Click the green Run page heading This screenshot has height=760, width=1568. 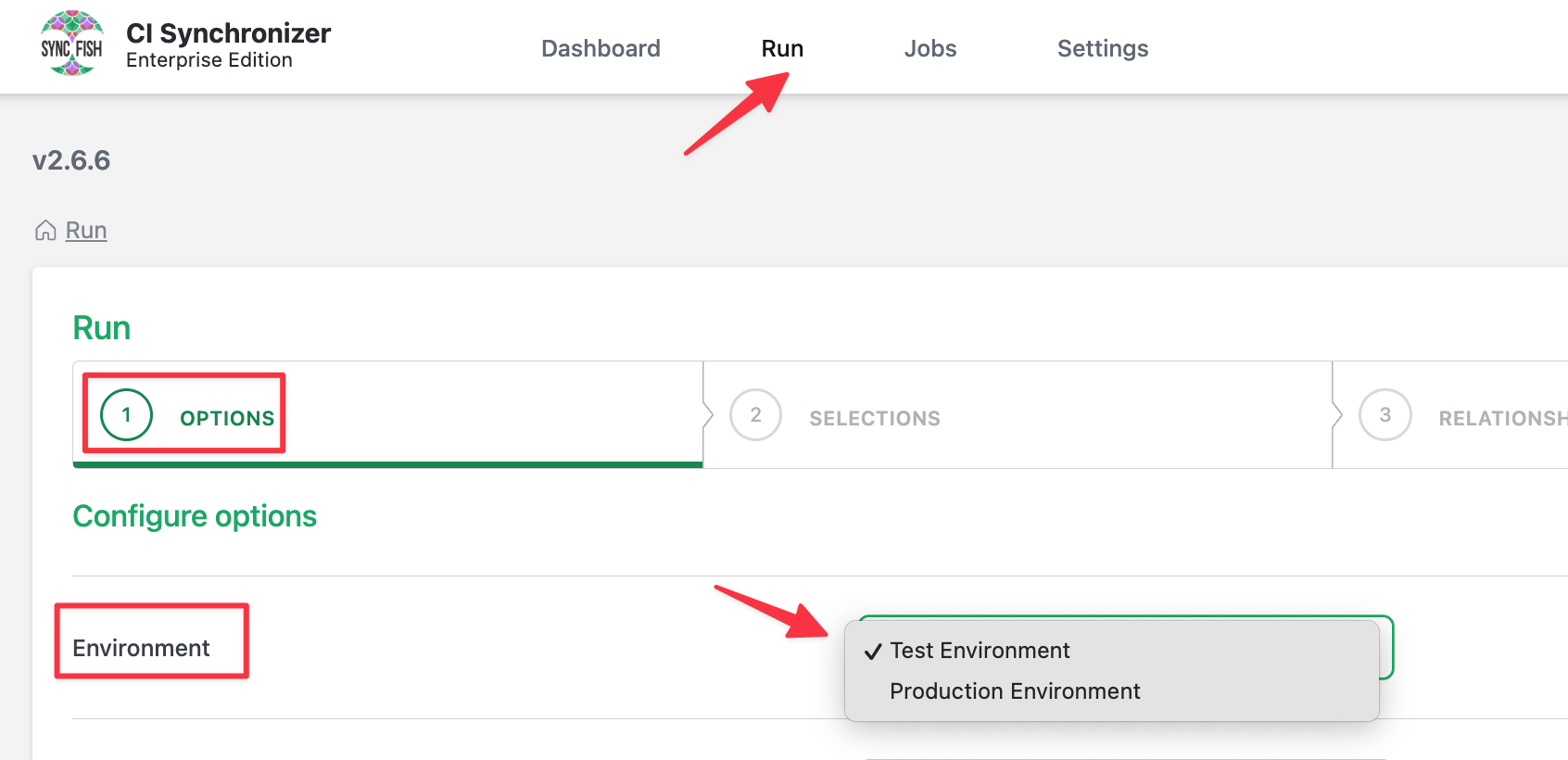102,328
